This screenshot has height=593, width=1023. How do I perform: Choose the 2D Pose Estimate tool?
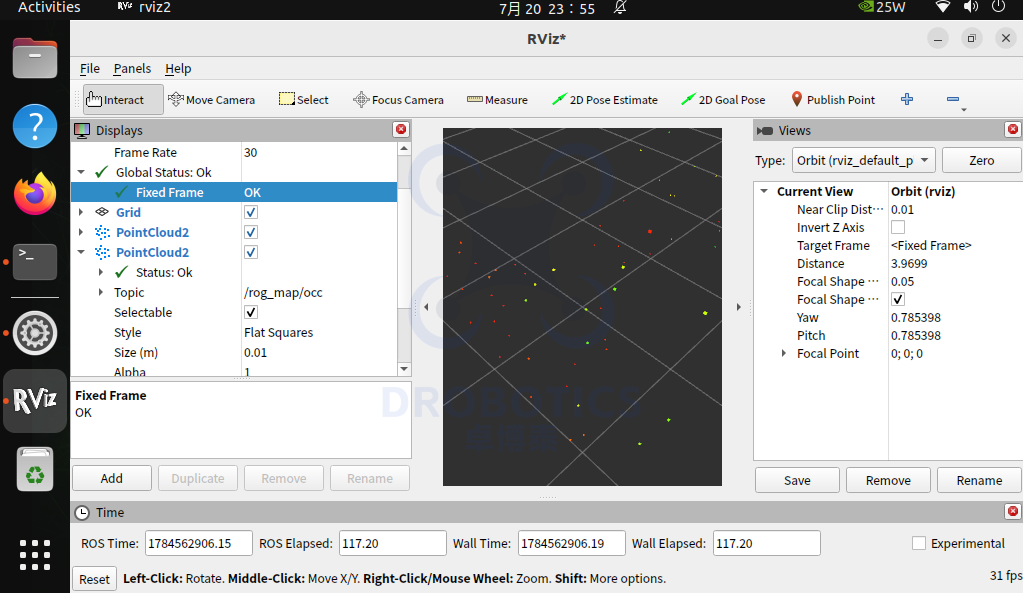tap(605, 100)
